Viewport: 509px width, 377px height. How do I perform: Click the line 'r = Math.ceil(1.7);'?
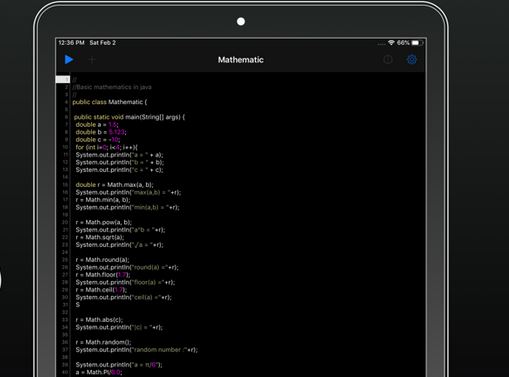101,290
